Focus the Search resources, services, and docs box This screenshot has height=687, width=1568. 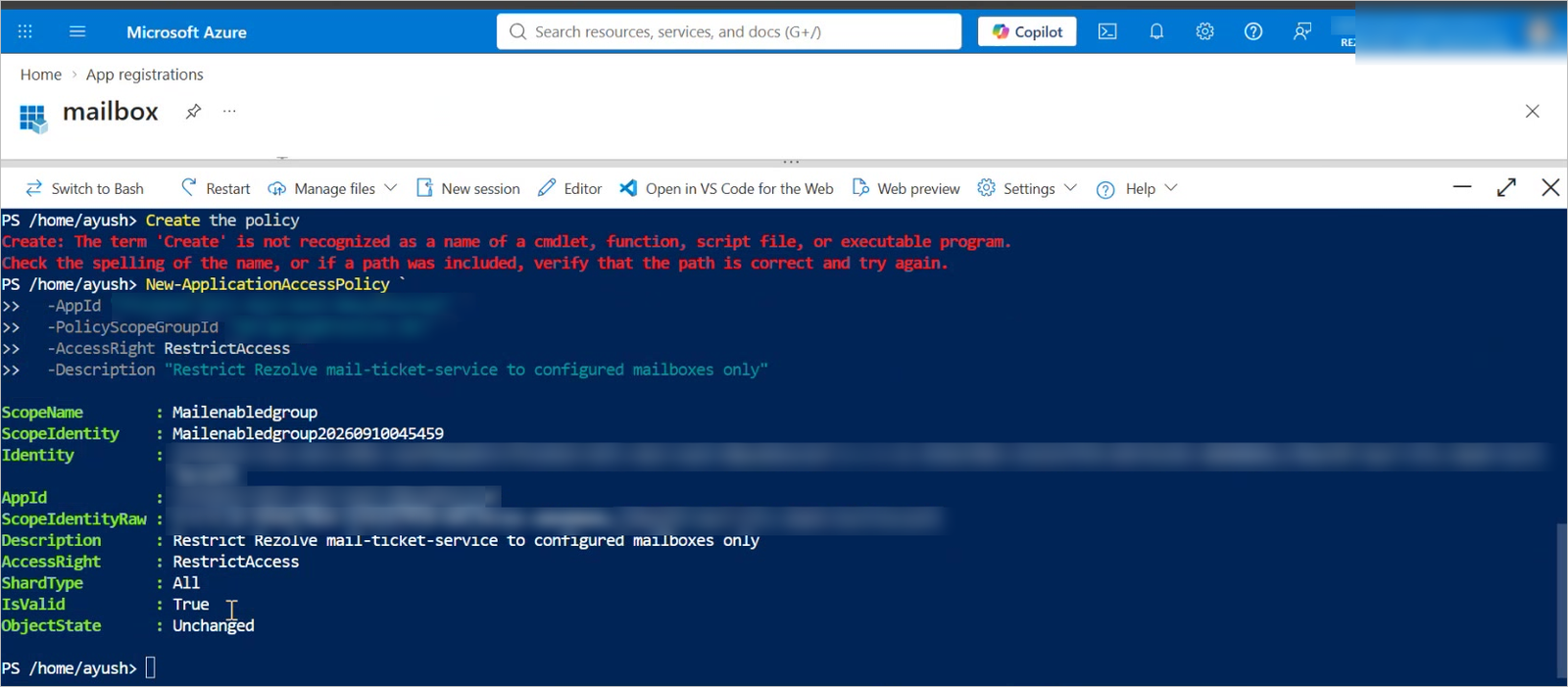(729, 31)
